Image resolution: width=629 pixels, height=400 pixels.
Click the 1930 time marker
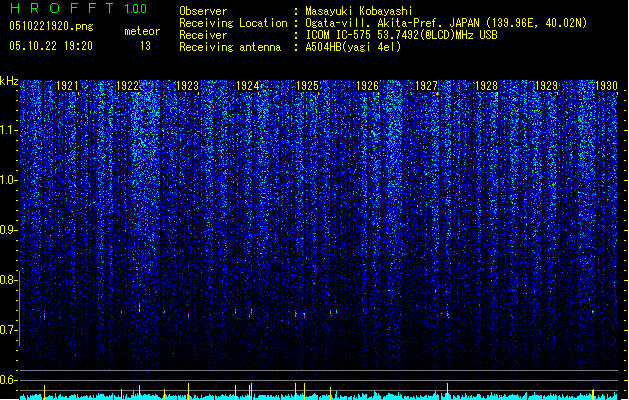tap(606, 85)
